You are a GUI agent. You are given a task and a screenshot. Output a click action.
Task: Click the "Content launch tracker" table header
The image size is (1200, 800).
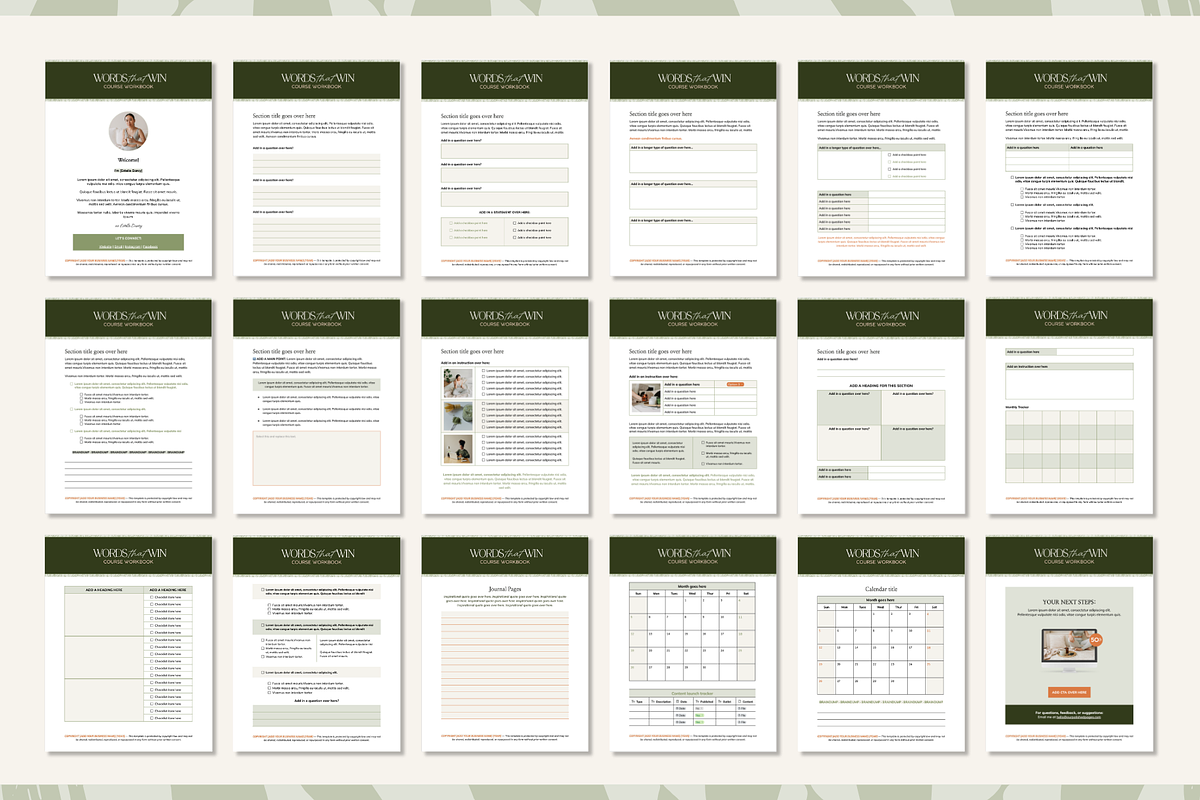692,692
